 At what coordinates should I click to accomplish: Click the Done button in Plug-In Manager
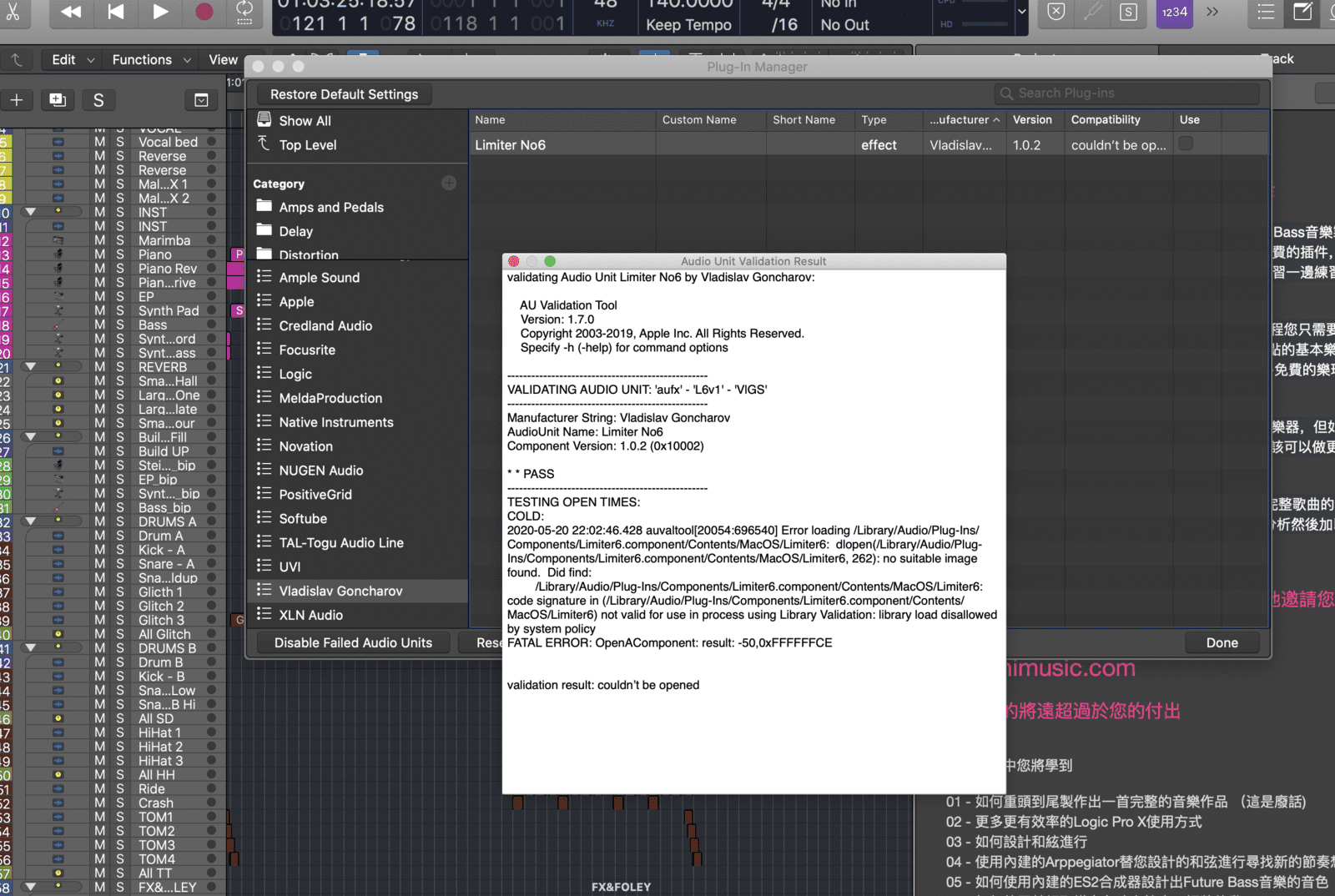coord(1222,642)
